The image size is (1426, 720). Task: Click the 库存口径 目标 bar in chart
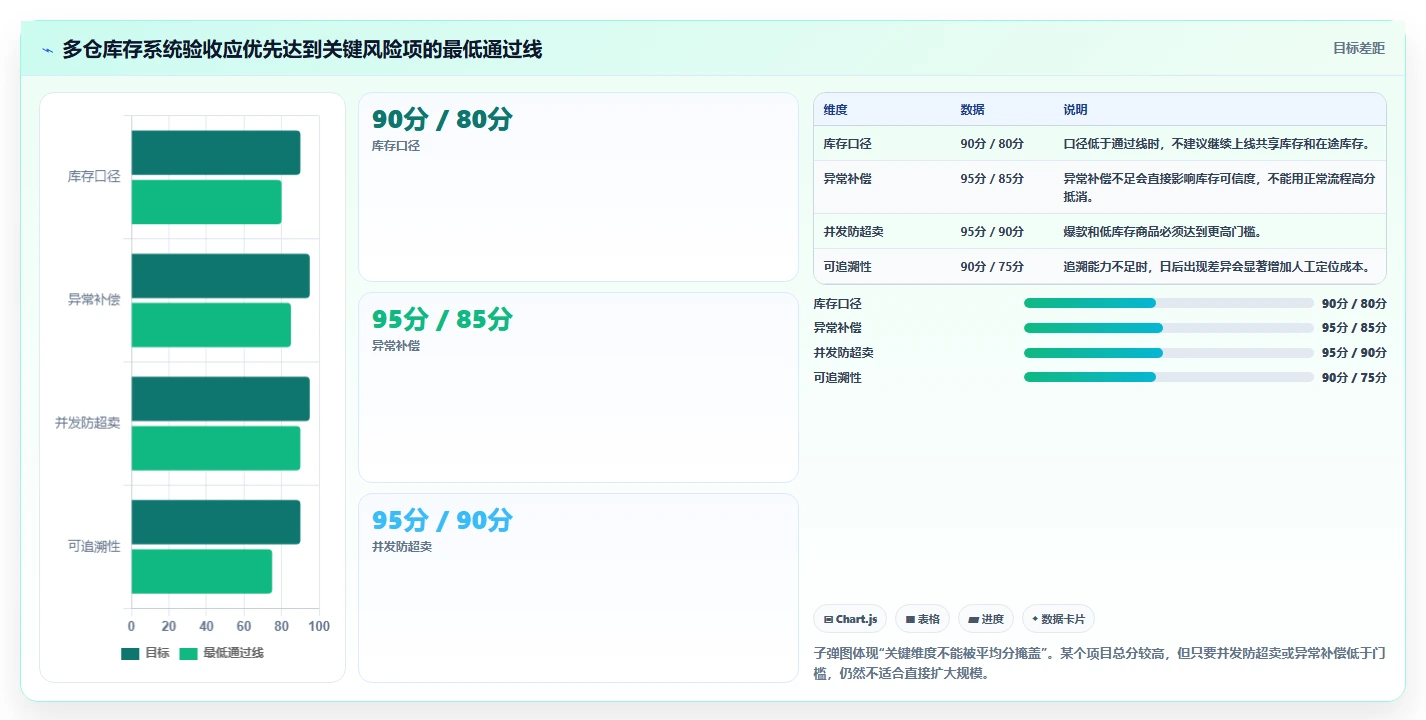click(215, 153)
